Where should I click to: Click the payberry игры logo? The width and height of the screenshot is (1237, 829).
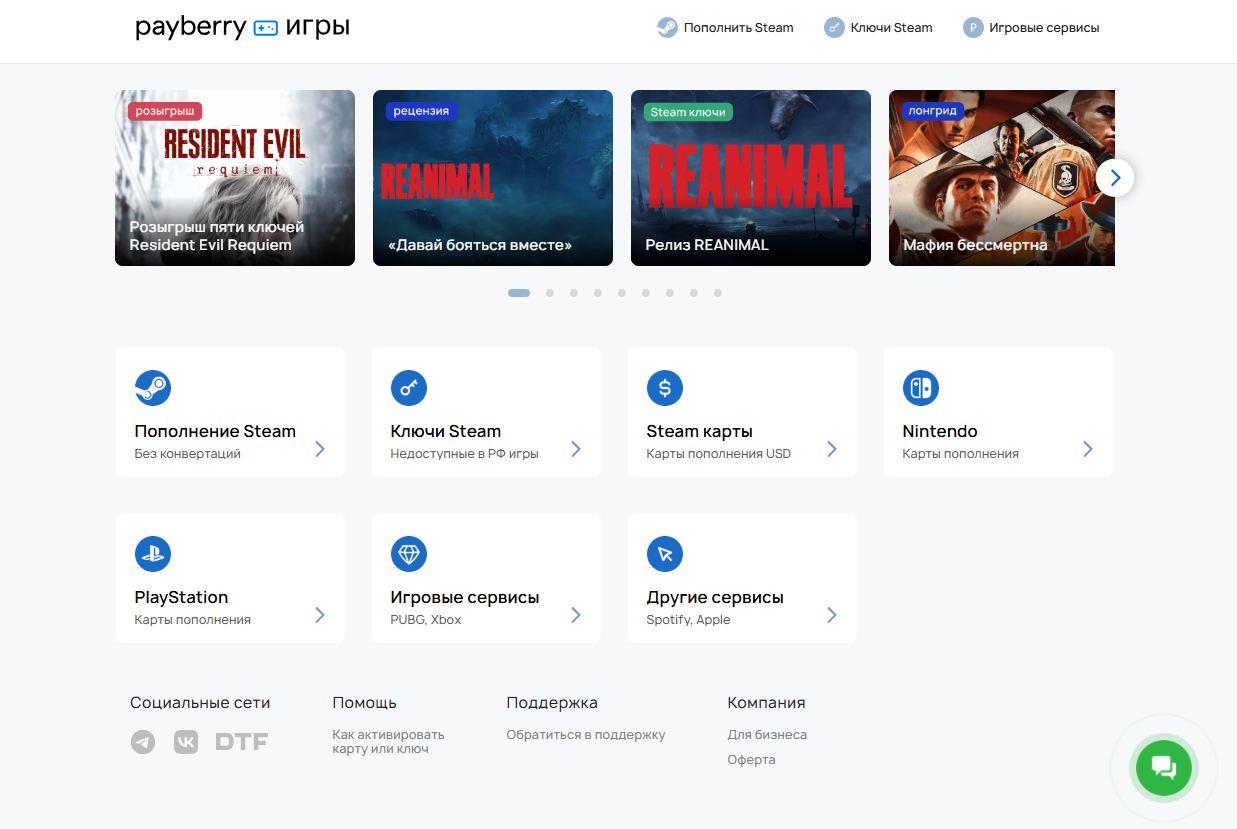point(242,27)
